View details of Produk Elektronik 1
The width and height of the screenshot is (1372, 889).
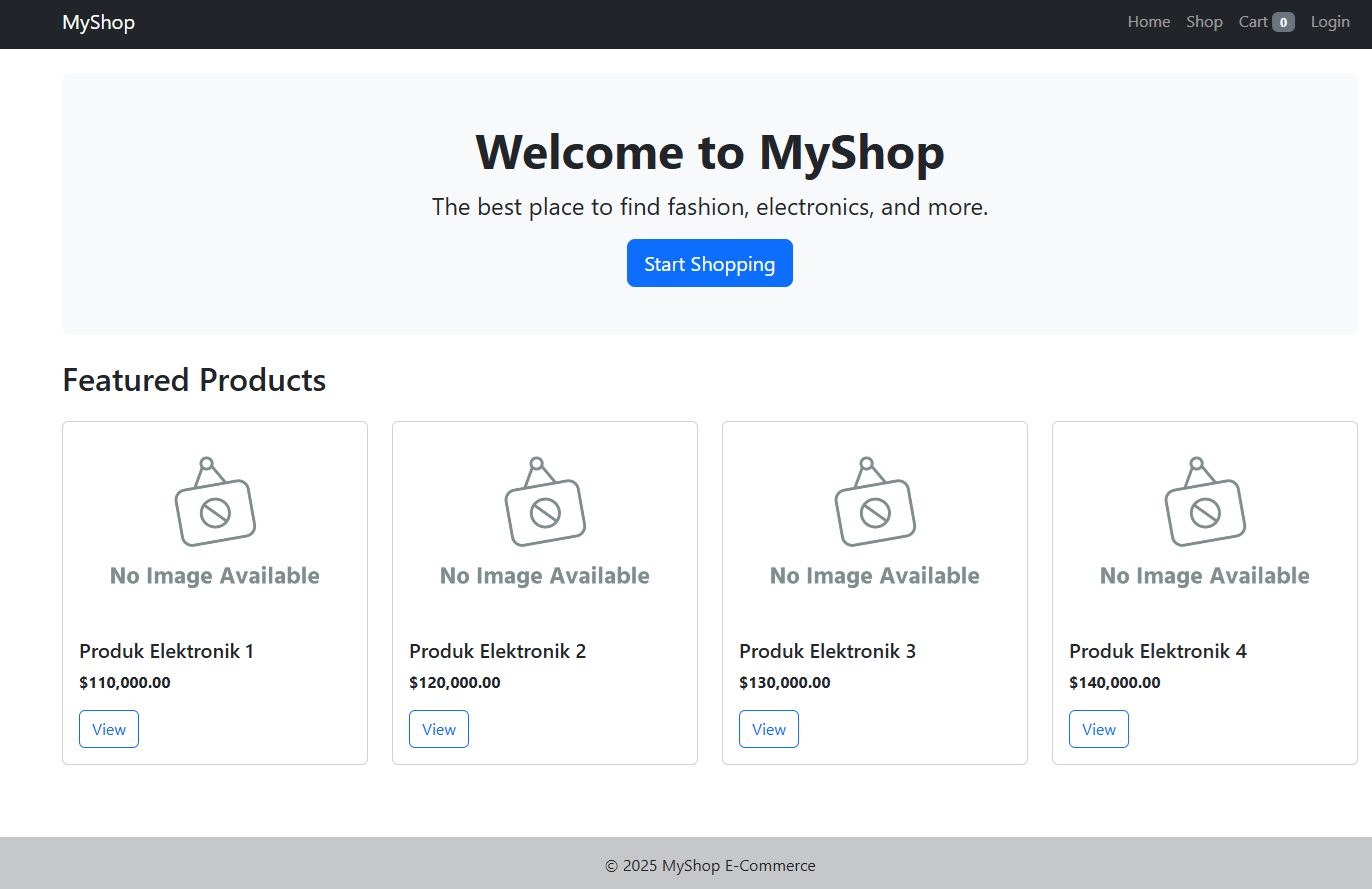108,729
